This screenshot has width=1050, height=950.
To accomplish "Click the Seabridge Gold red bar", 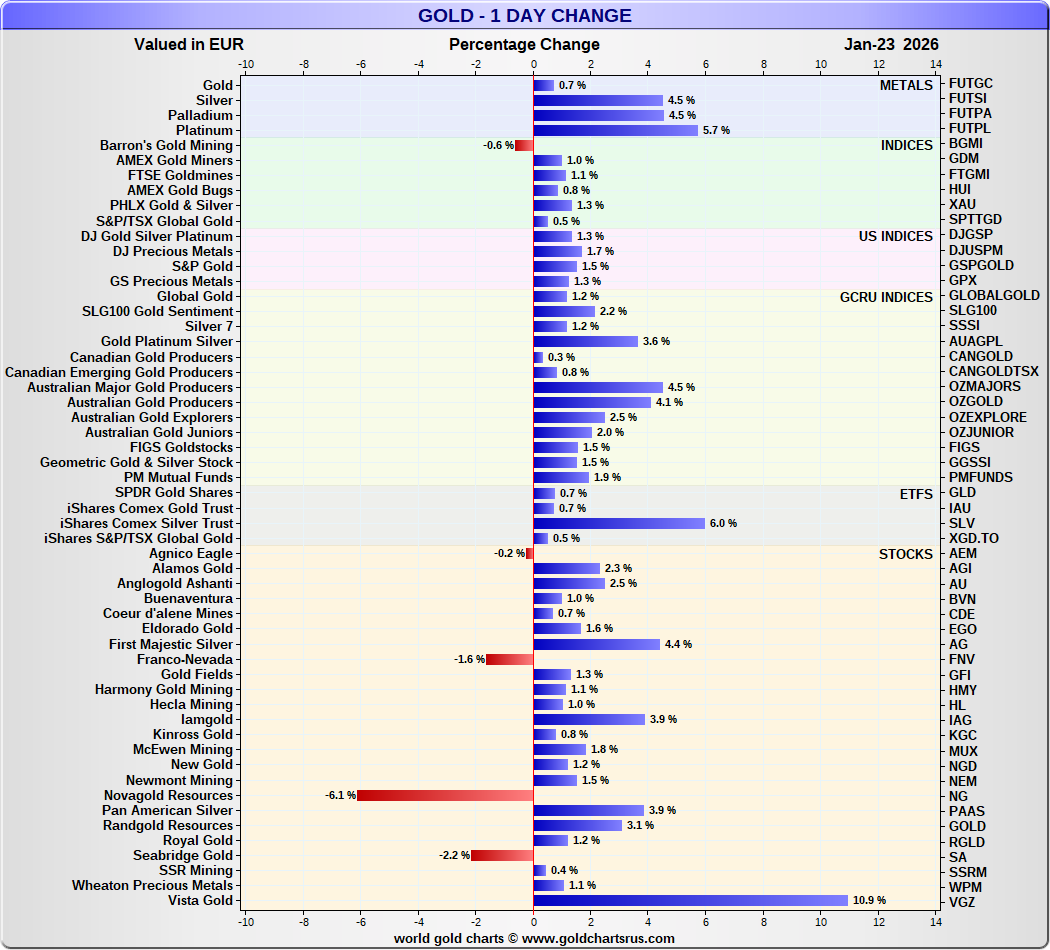I will click(501, 855).
